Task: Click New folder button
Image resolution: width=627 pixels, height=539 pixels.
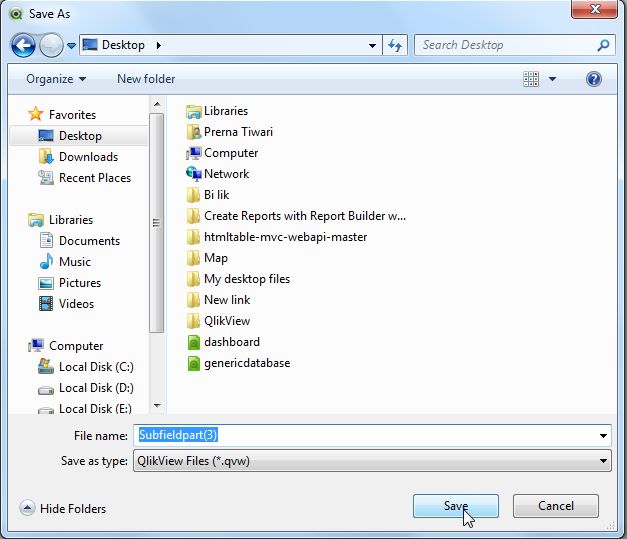Action: [x=146, y=79]
